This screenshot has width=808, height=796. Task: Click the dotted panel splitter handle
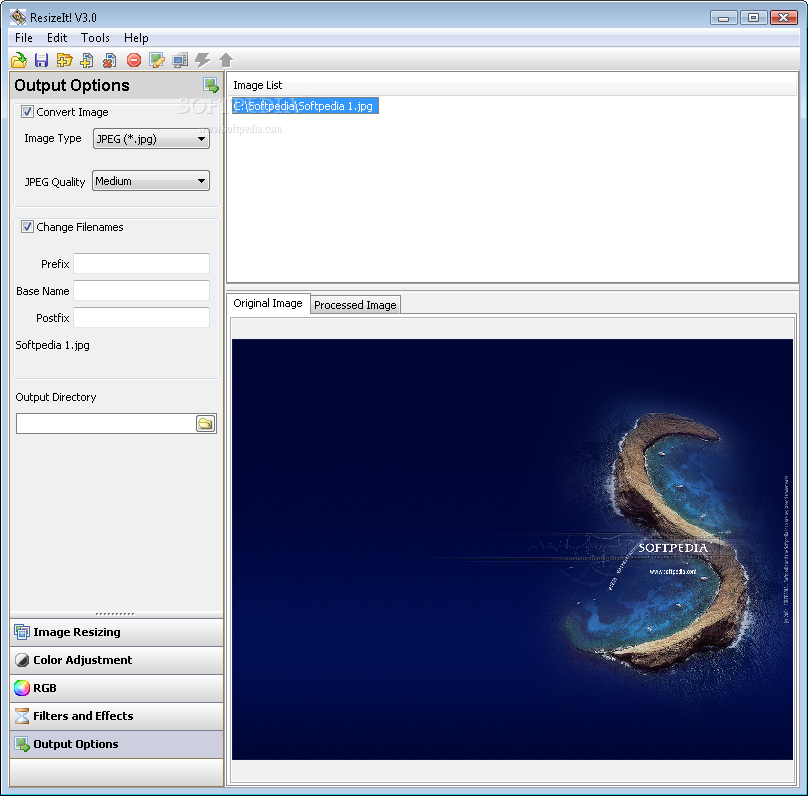115,614
